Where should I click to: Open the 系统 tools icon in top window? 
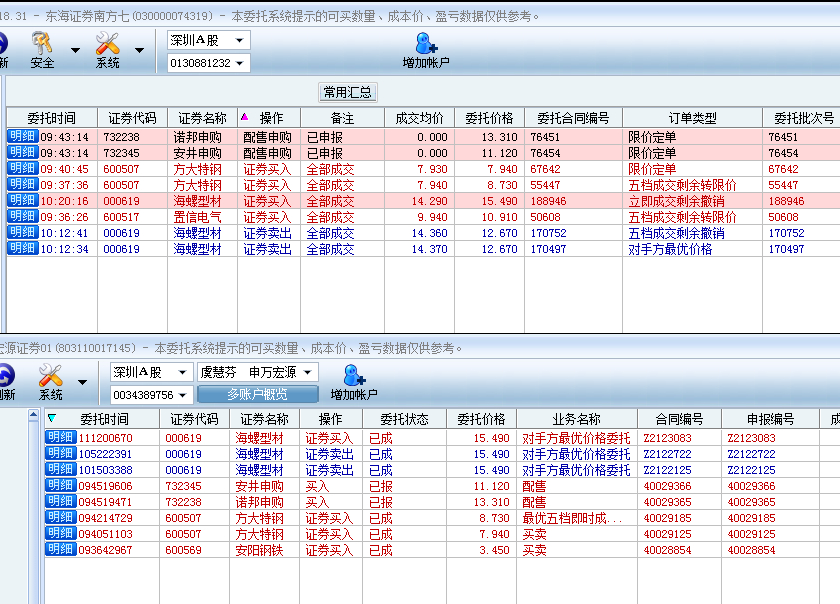[x=107, y=50]
